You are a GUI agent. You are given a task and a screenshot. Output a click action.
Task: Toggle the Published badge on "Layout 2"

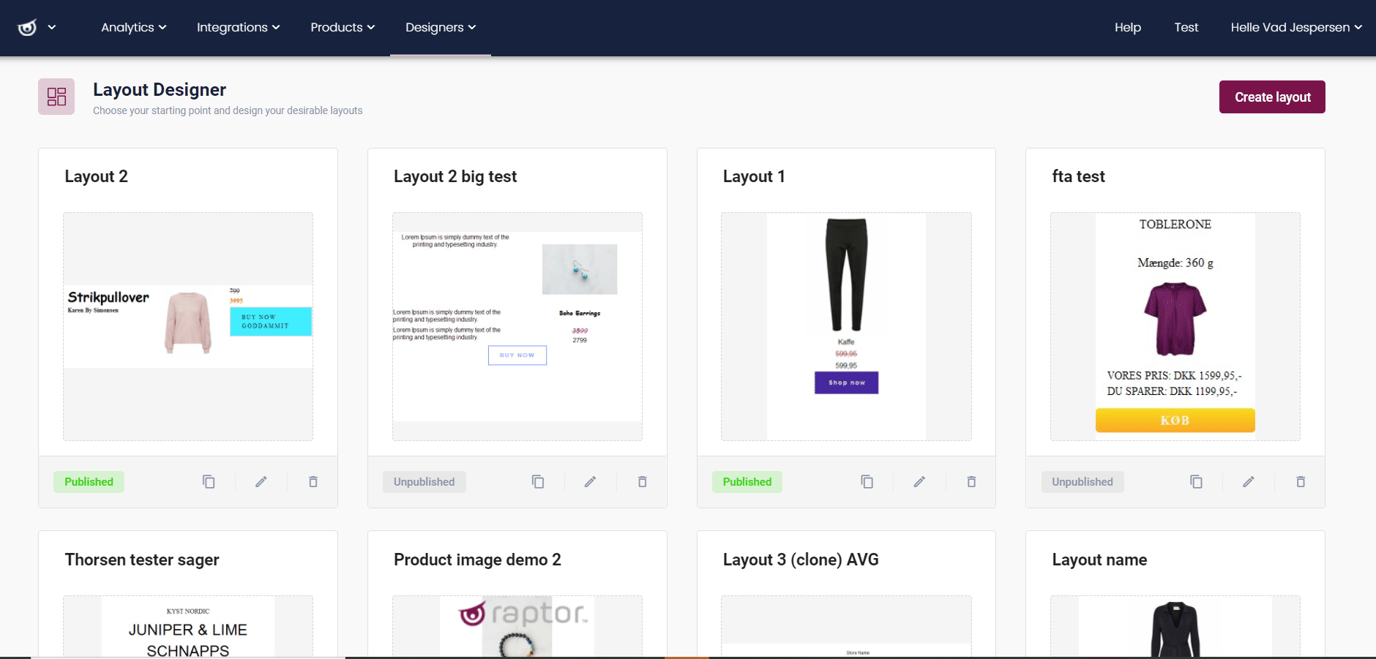pyautogui.click(x=88, y=481)
